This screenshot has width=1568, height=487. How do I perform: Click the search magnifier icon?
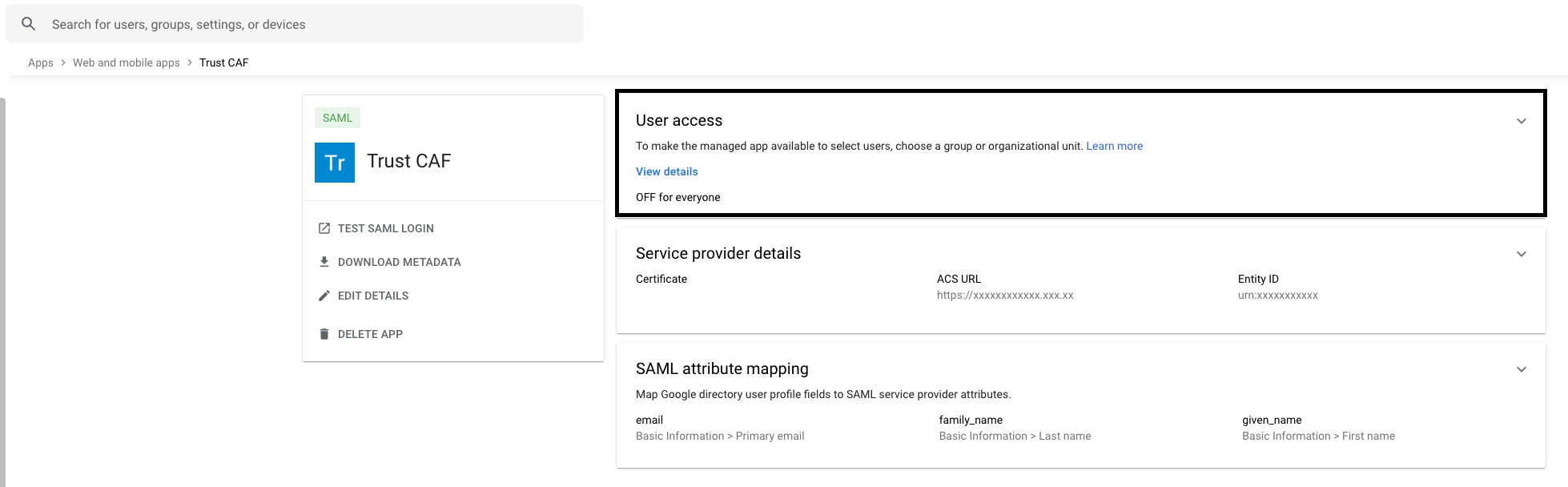pyautogui.click(x=28, y=24)
